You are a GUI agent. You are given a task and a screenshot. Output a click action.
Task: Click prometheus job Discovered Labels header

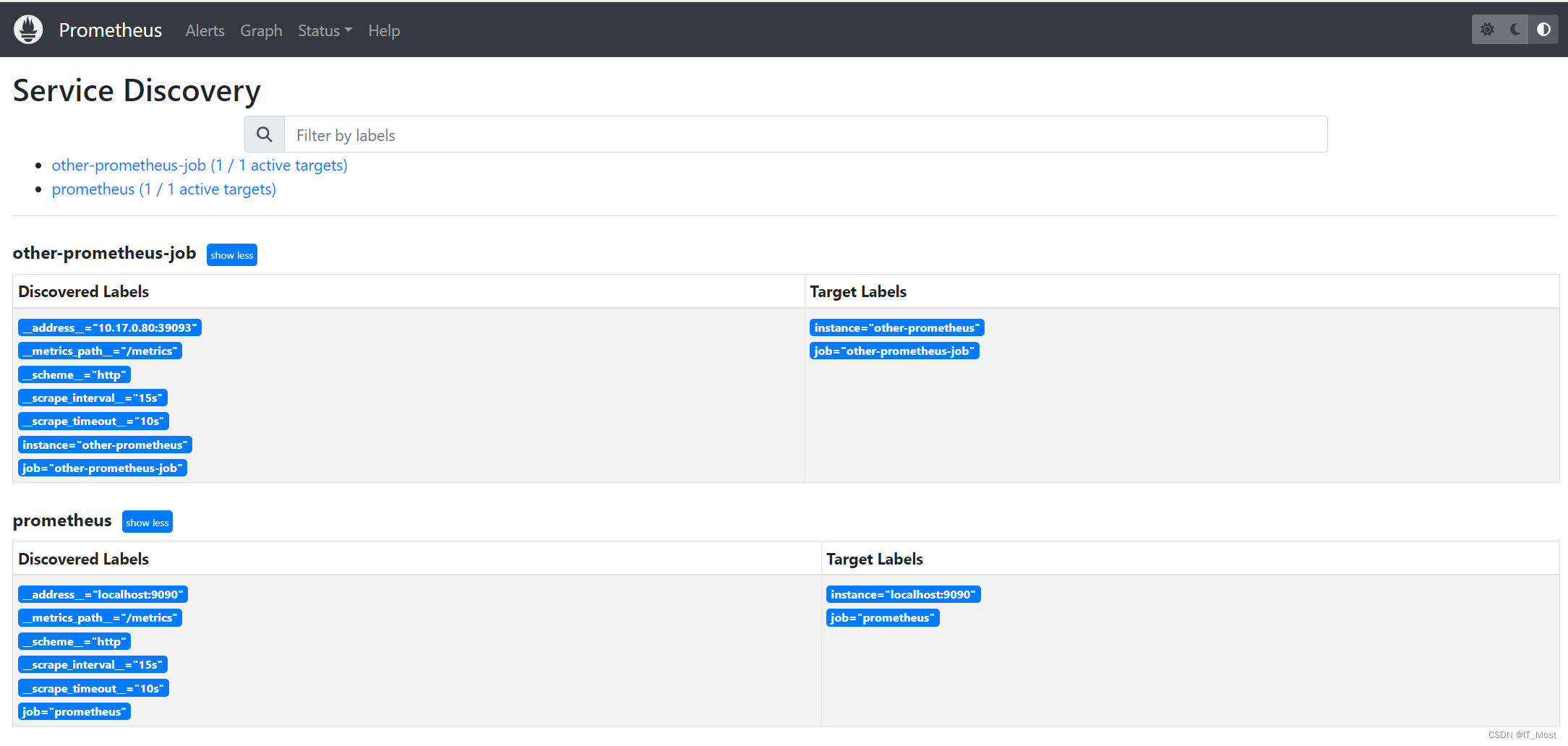click(83, 559)
